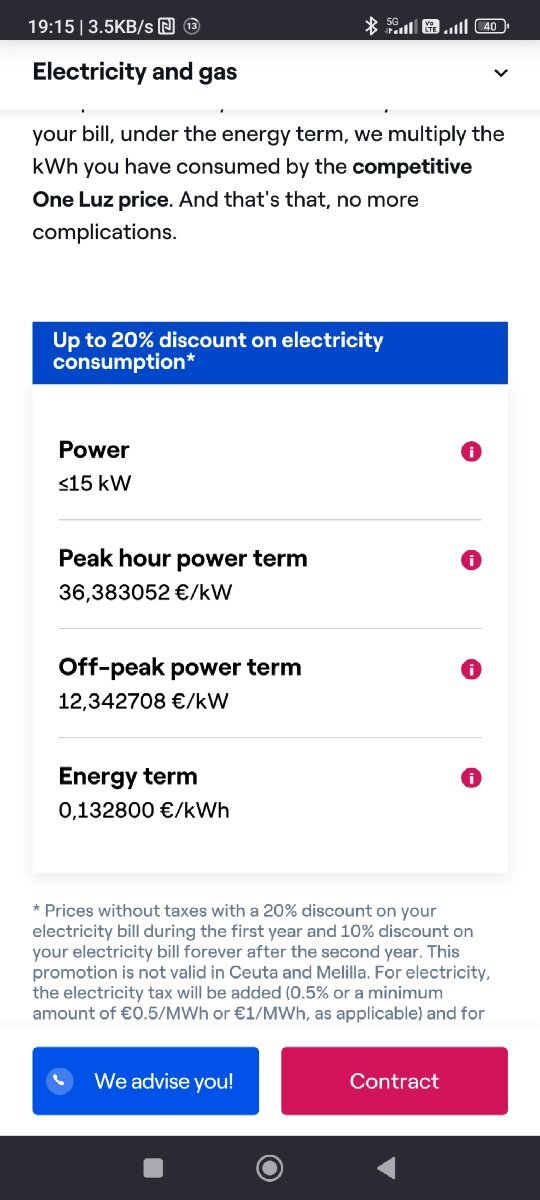This screenshot has height=1200, width=540.
Task: Expand the Electricity and gas chevron
Action: pos(501,72)
